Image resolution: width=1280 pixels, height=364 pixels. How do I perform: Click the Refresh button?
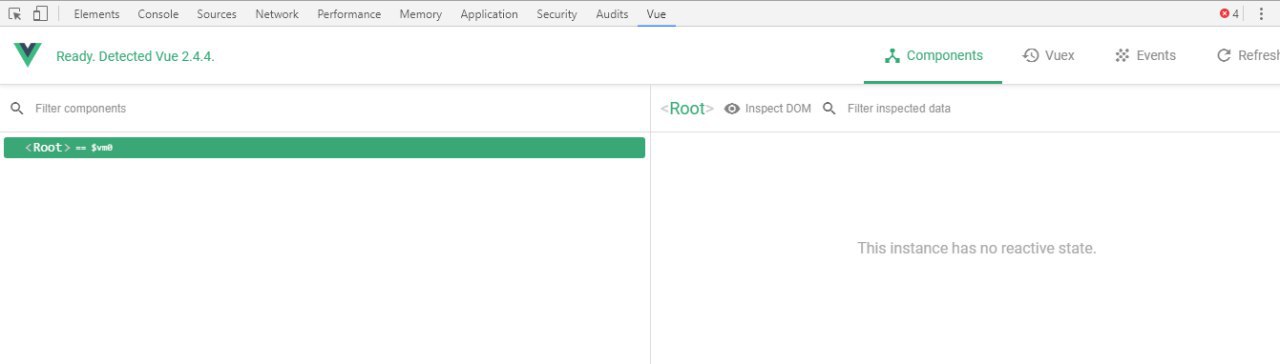pos(1248,56)
